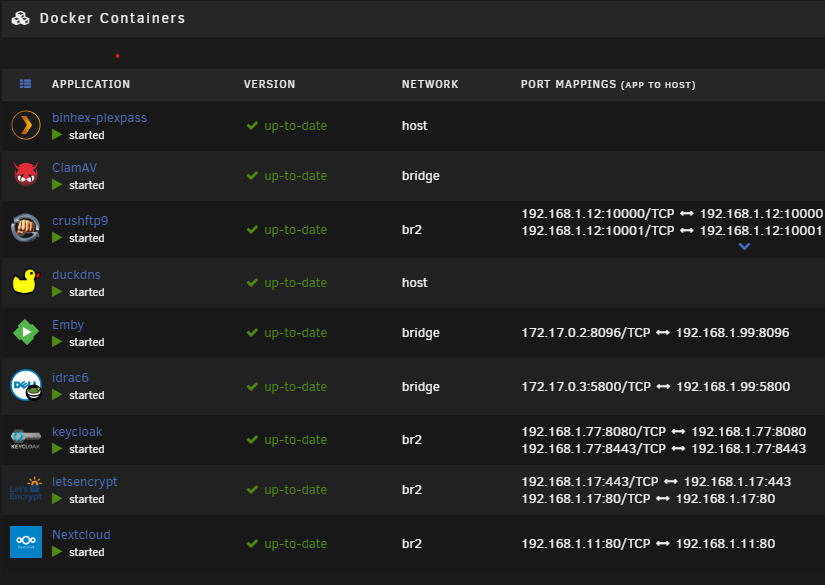Viewport: 825px width, 585px height.
Task: Expand crushftp9 port mappings chevron
Action: click(744, 246)
